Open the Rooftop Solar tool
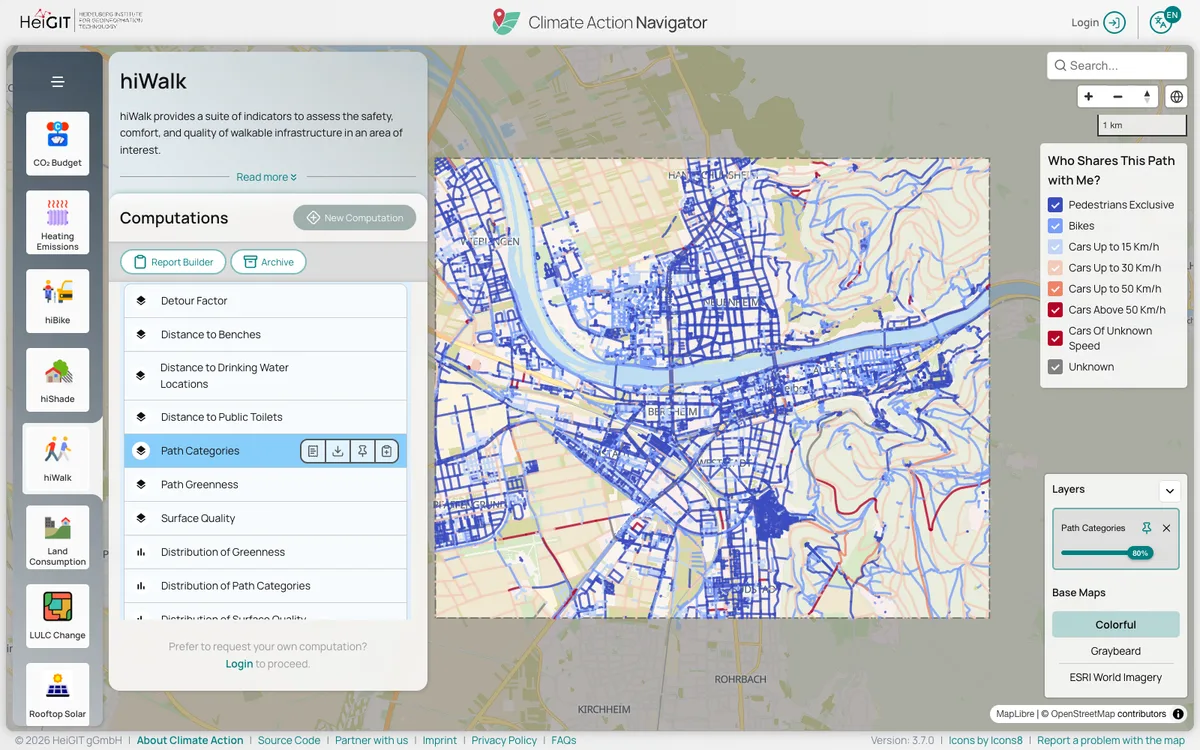 coord(58,695)
